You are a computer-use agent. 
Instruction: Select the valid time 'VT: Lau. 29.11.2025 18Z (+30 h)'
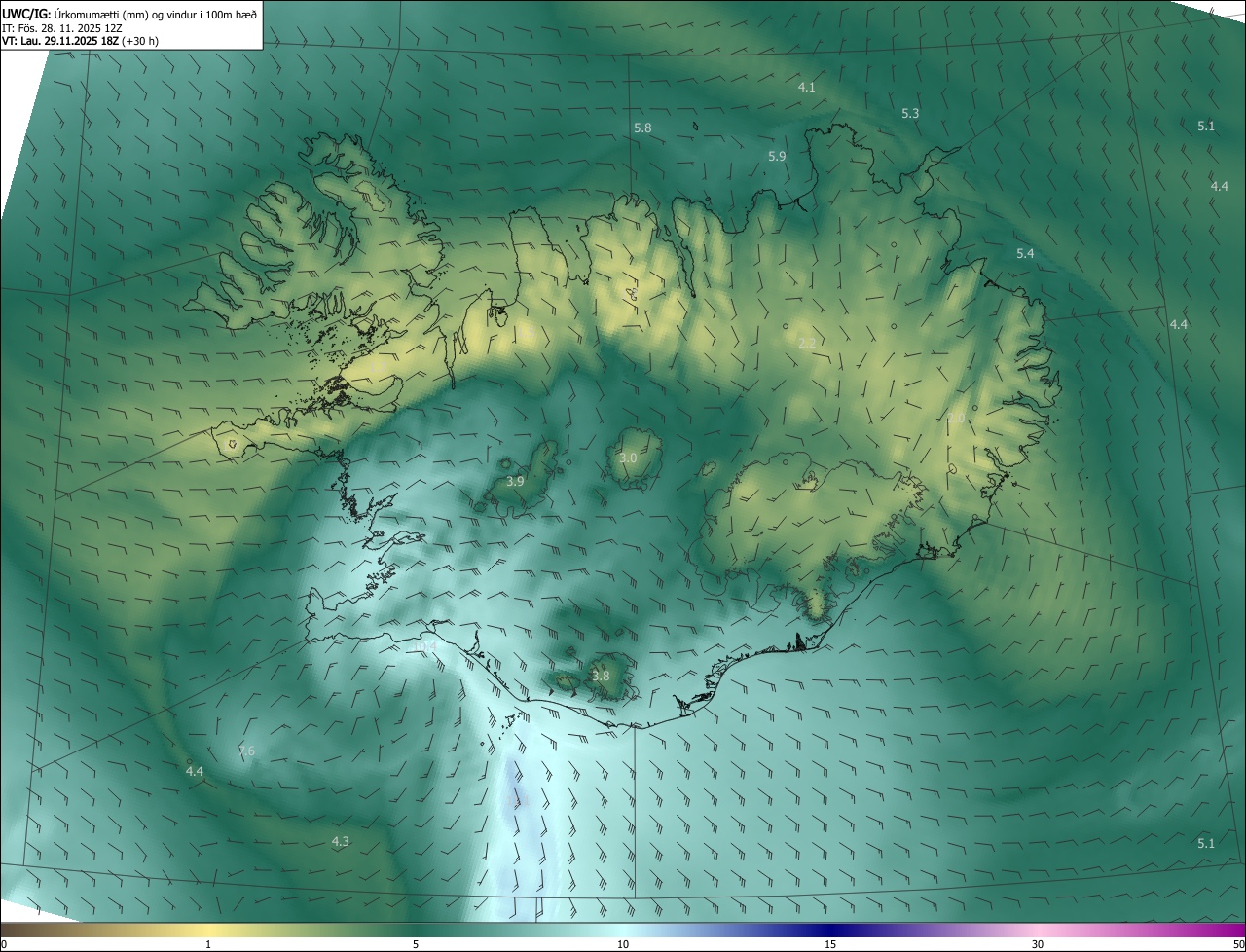point(80,41)
